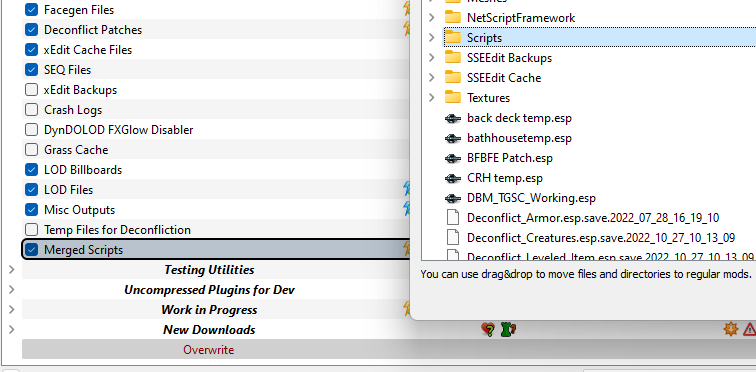
Task: Select the Merged Scripts mod name
Action: pyautogui.click(x=83, y=250)
